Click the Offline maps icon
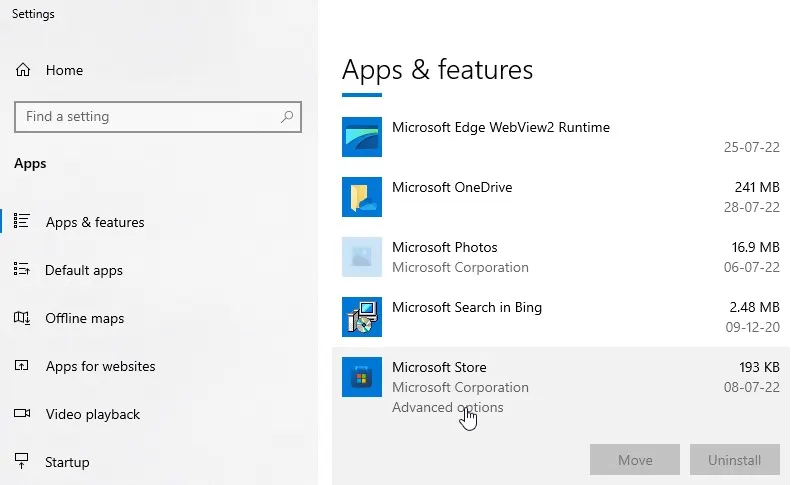Screen dimensions: 793x485 coord(22,318)
